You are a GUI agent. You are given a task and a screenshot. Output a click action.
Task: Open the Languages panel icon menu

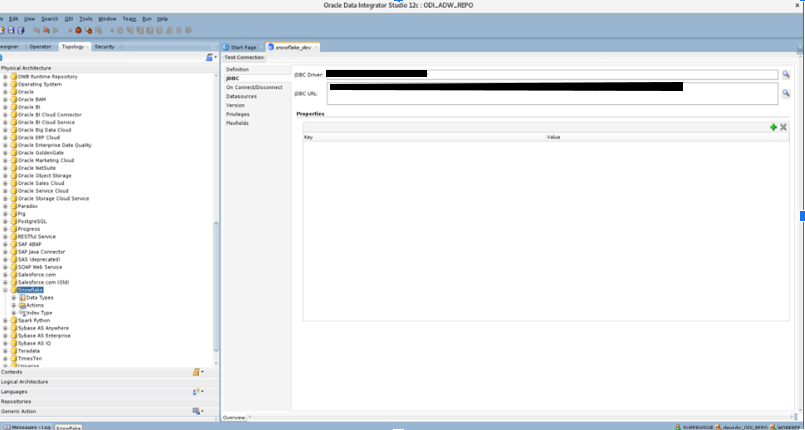[198, 392]
